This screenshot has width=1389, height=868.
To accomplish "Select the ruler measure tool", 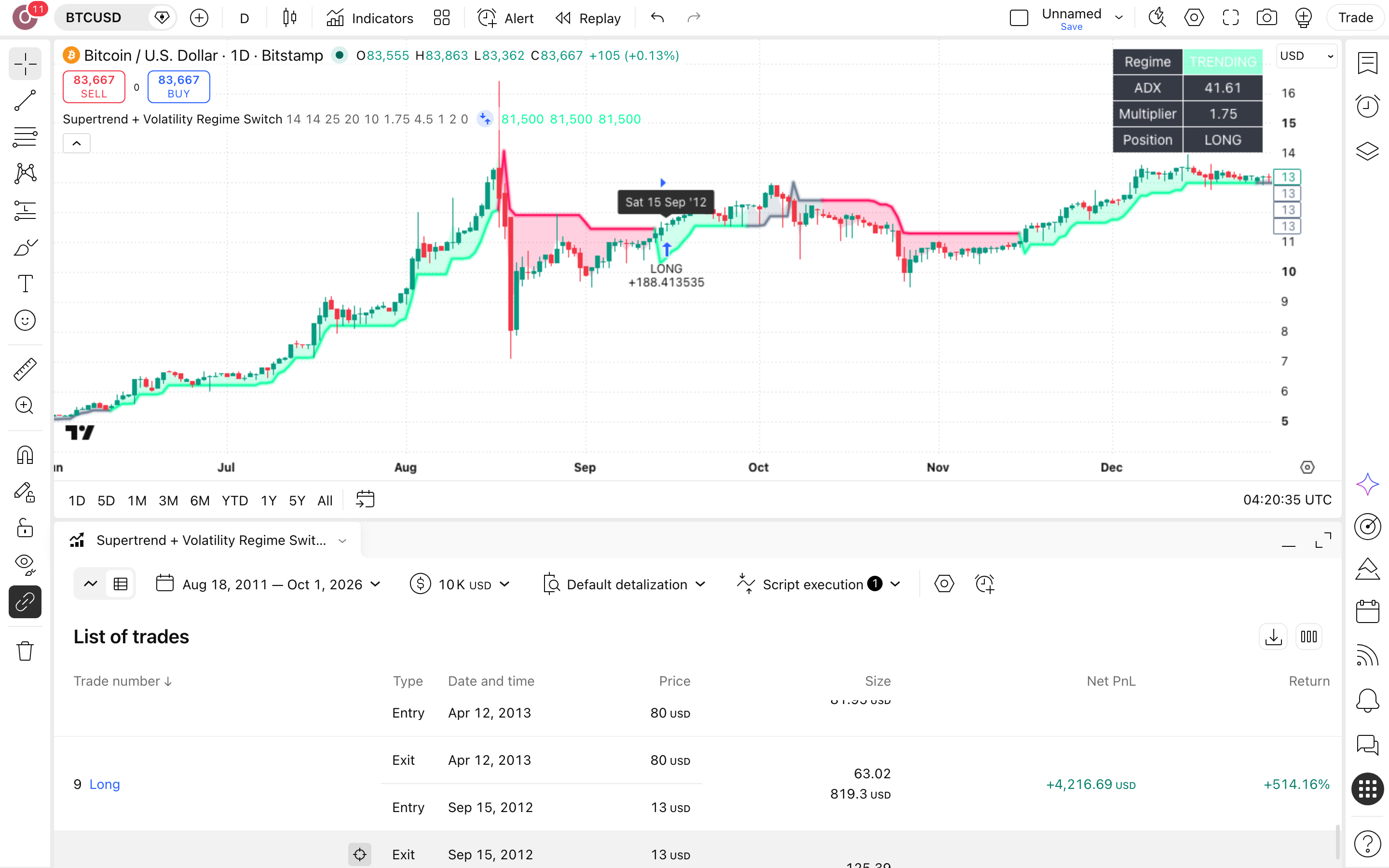I will coord(25,369).
